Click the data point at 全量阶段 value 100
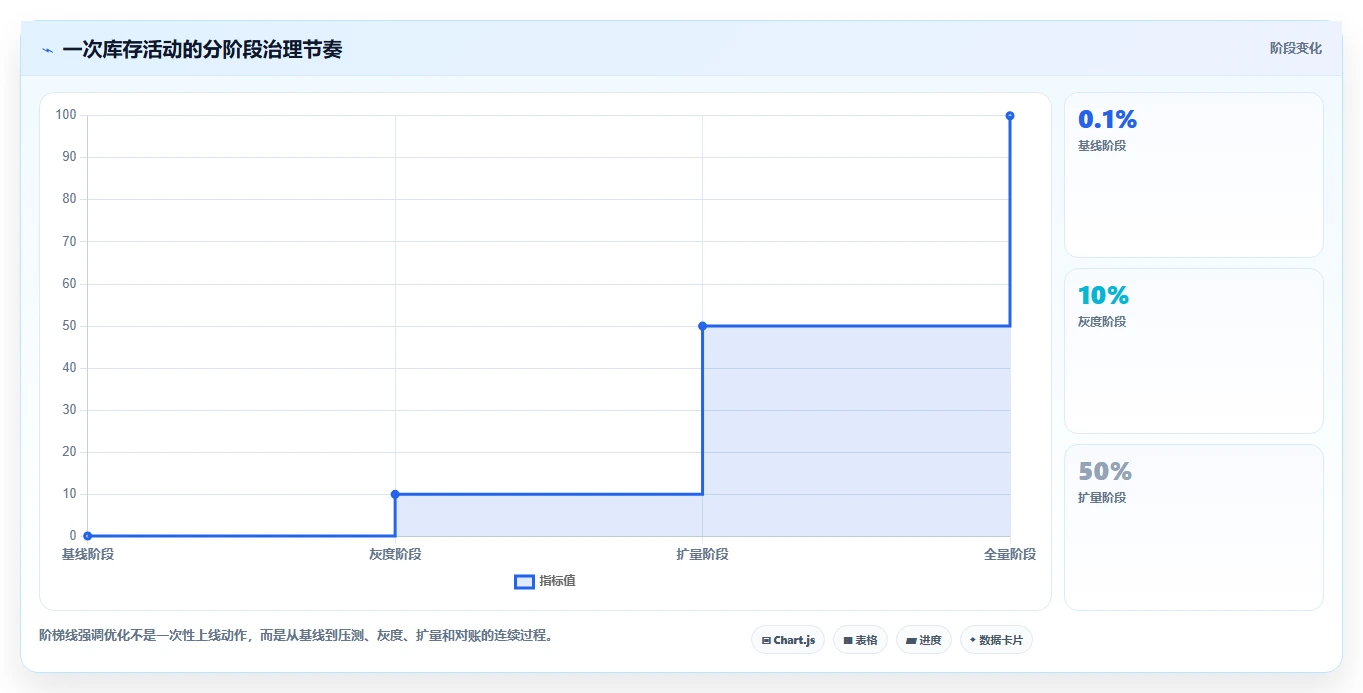 (x=1010, y=116)
